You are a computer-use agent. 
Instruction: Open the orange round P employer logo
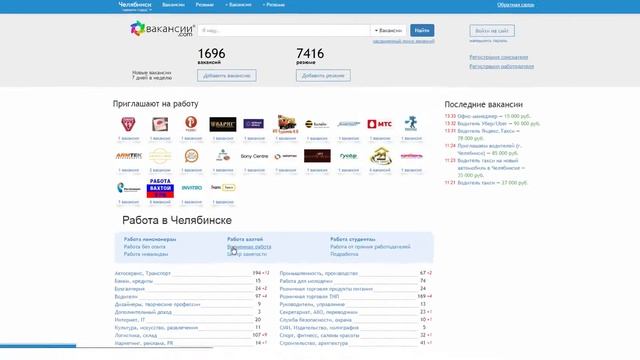[191, 124]
